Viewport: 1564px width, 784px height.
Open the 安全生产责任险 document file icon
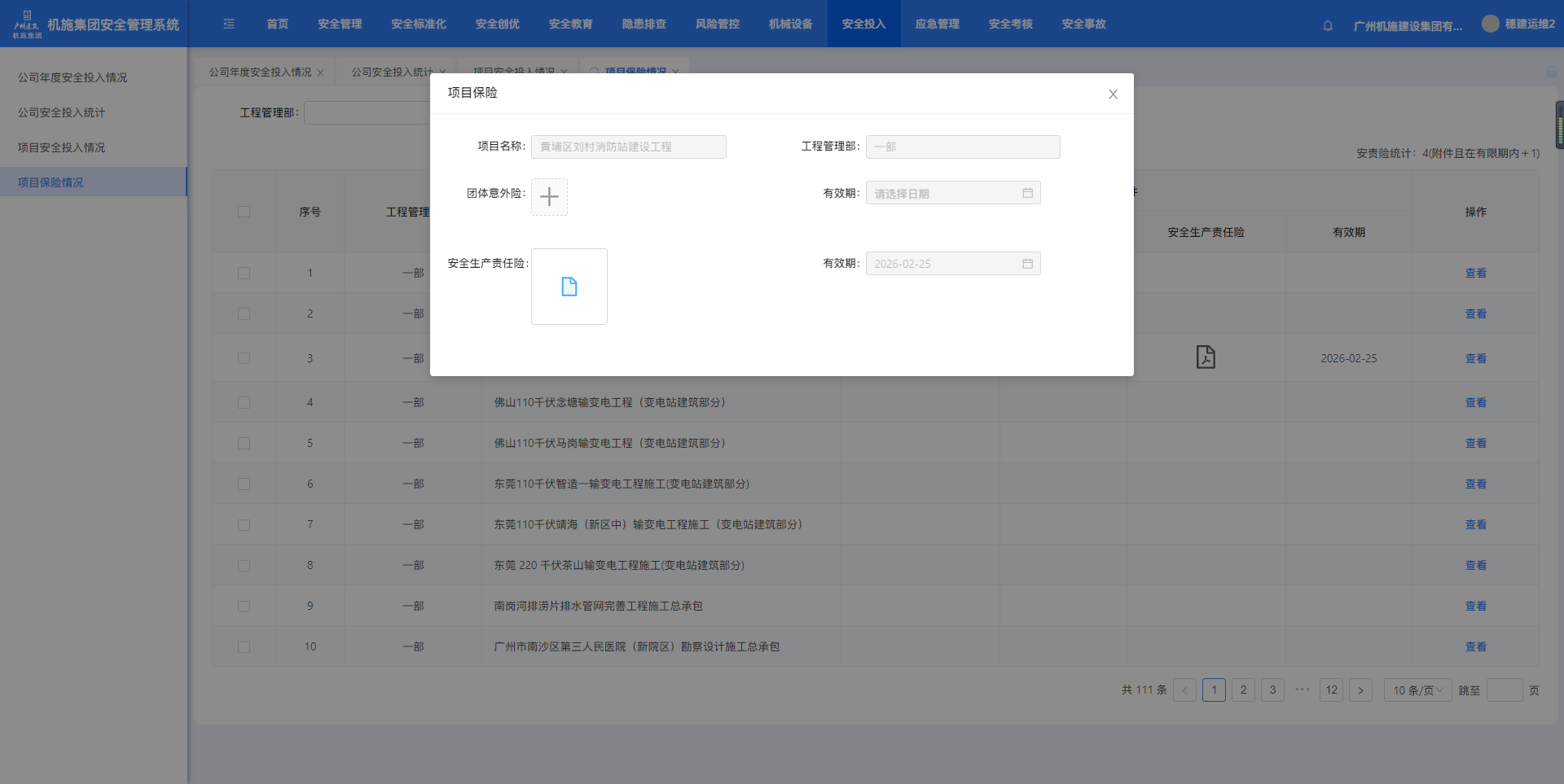569,287
